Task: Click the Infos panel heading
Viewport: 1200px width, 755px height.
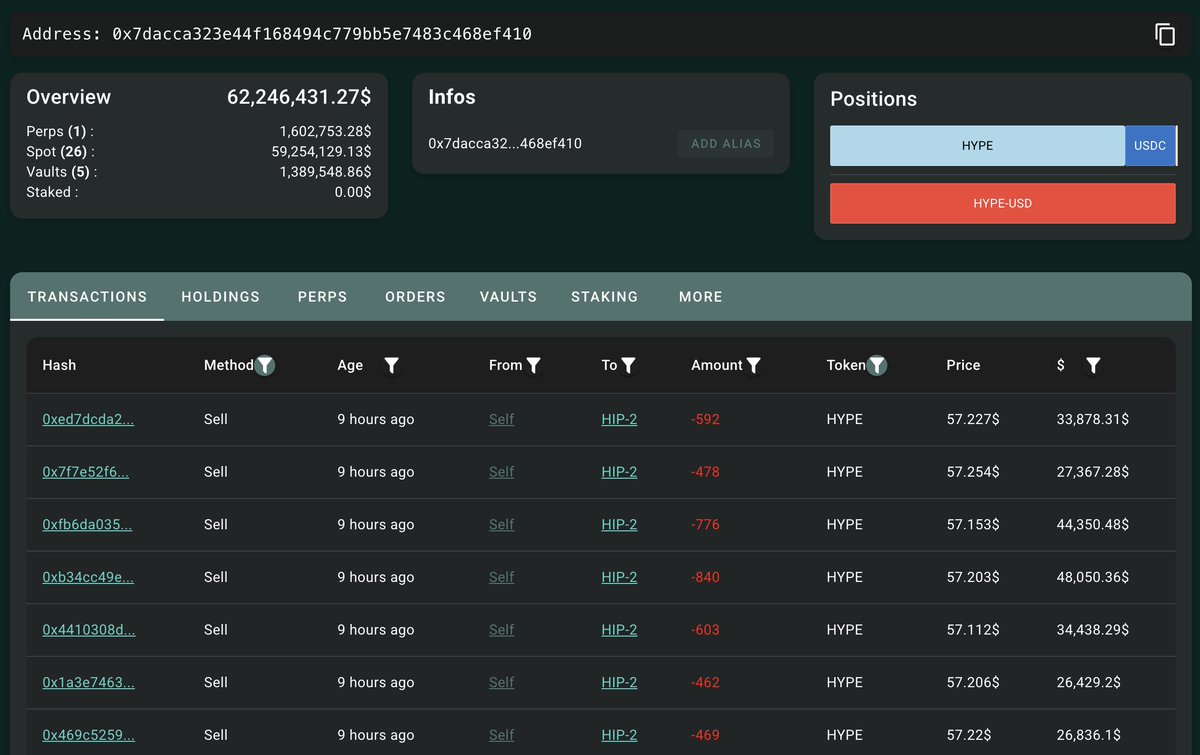Action: [x=452, y=97]
